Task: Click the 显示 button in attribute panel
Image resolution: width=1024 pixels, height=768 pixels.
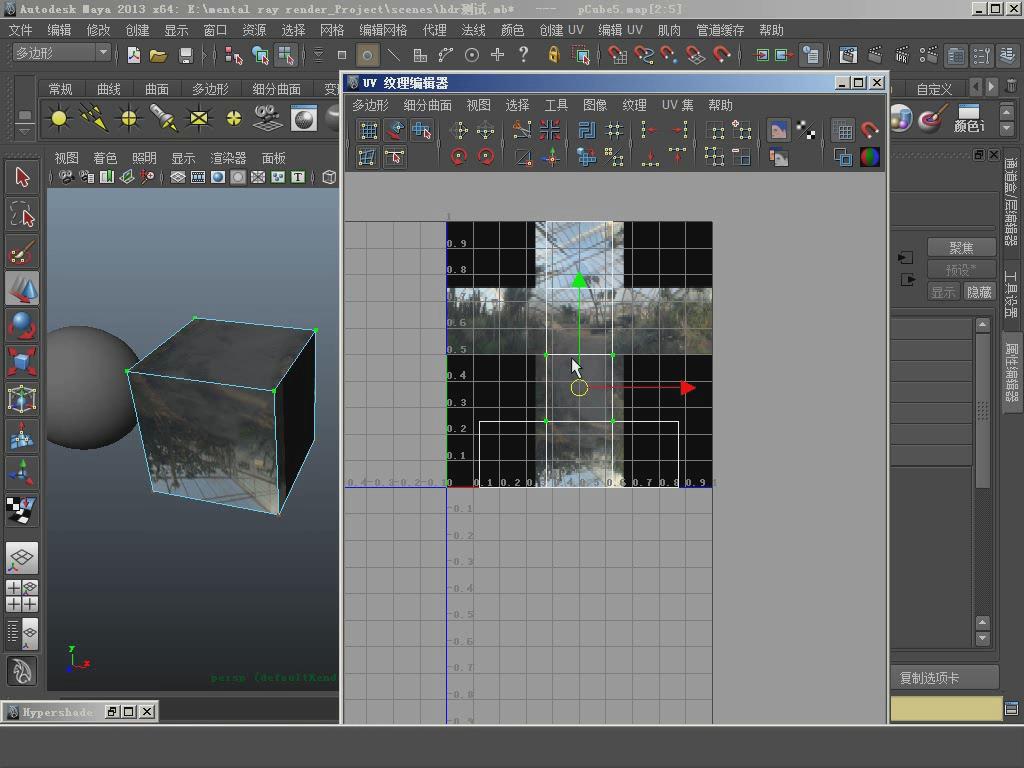Action: (943, 292)
